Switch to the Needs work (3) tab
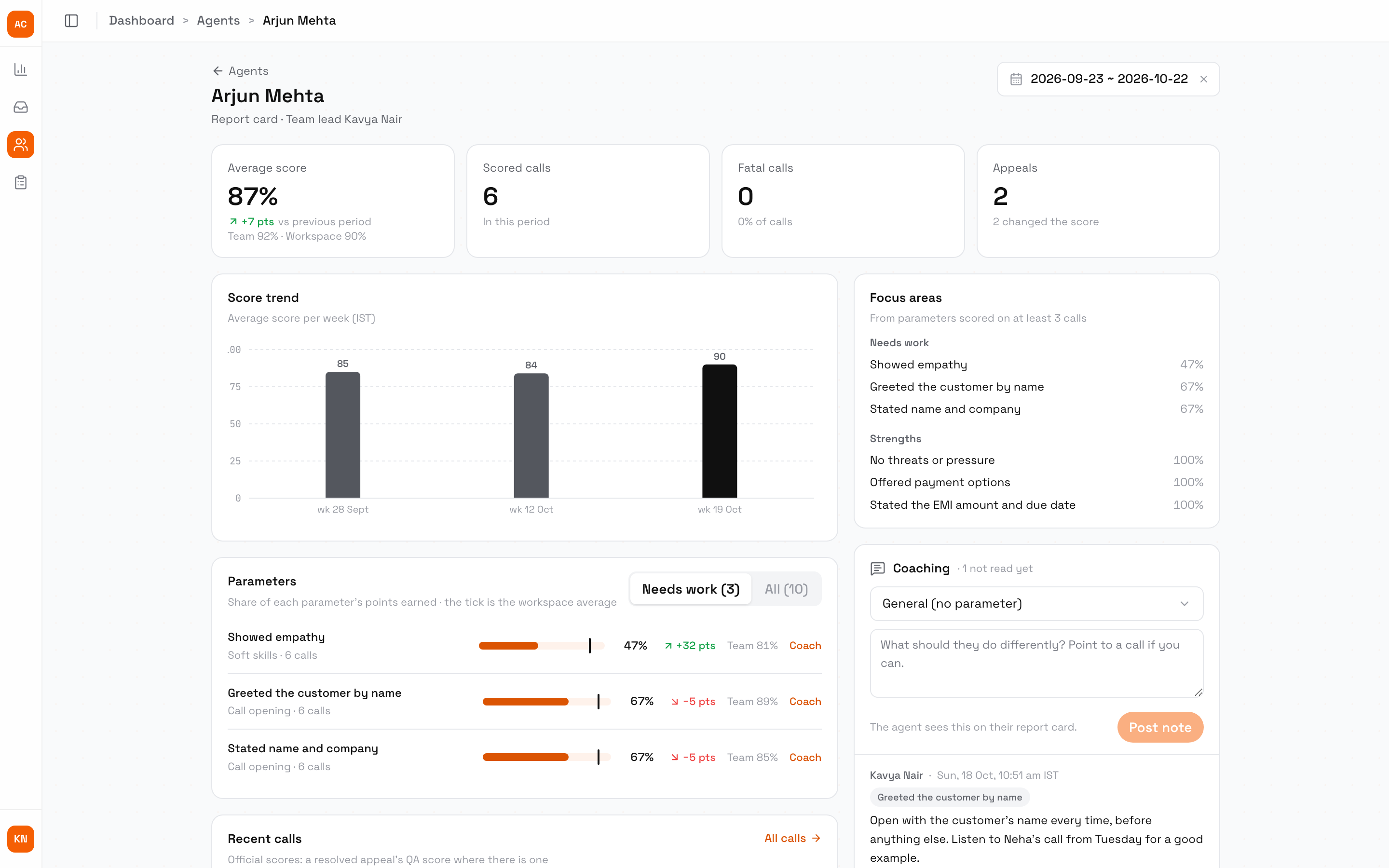The height and width of the screenshot is (868, 1389). point(691,589)
